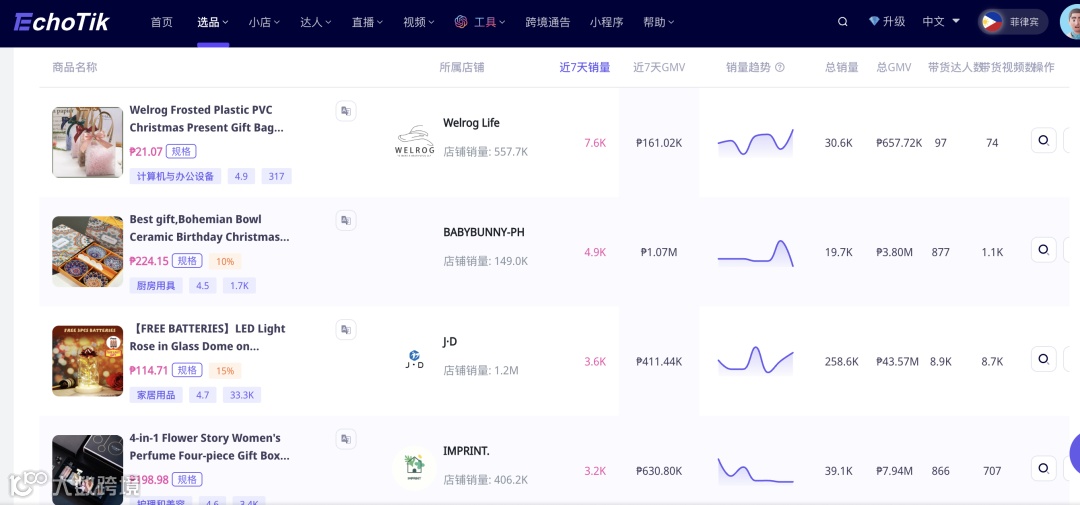The image size is (1080, 505).
Task: Sort by 总GMV column
Action: (x=894, y=68)
